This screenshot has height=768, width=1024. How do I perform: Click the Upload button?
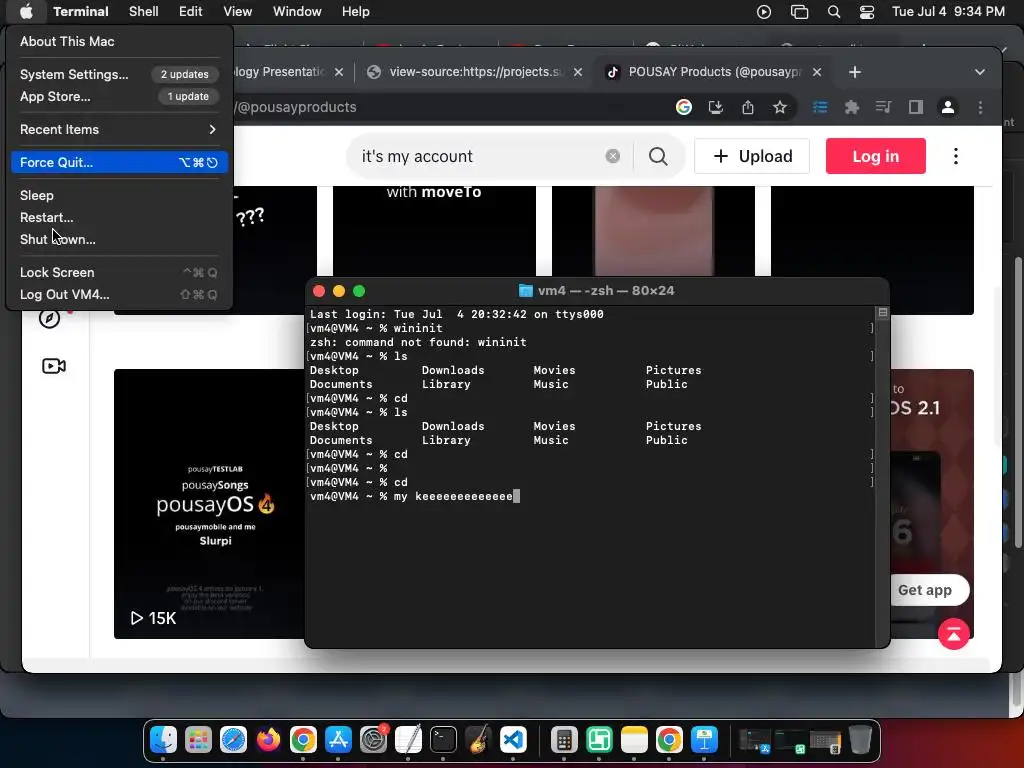coord(752,156)
